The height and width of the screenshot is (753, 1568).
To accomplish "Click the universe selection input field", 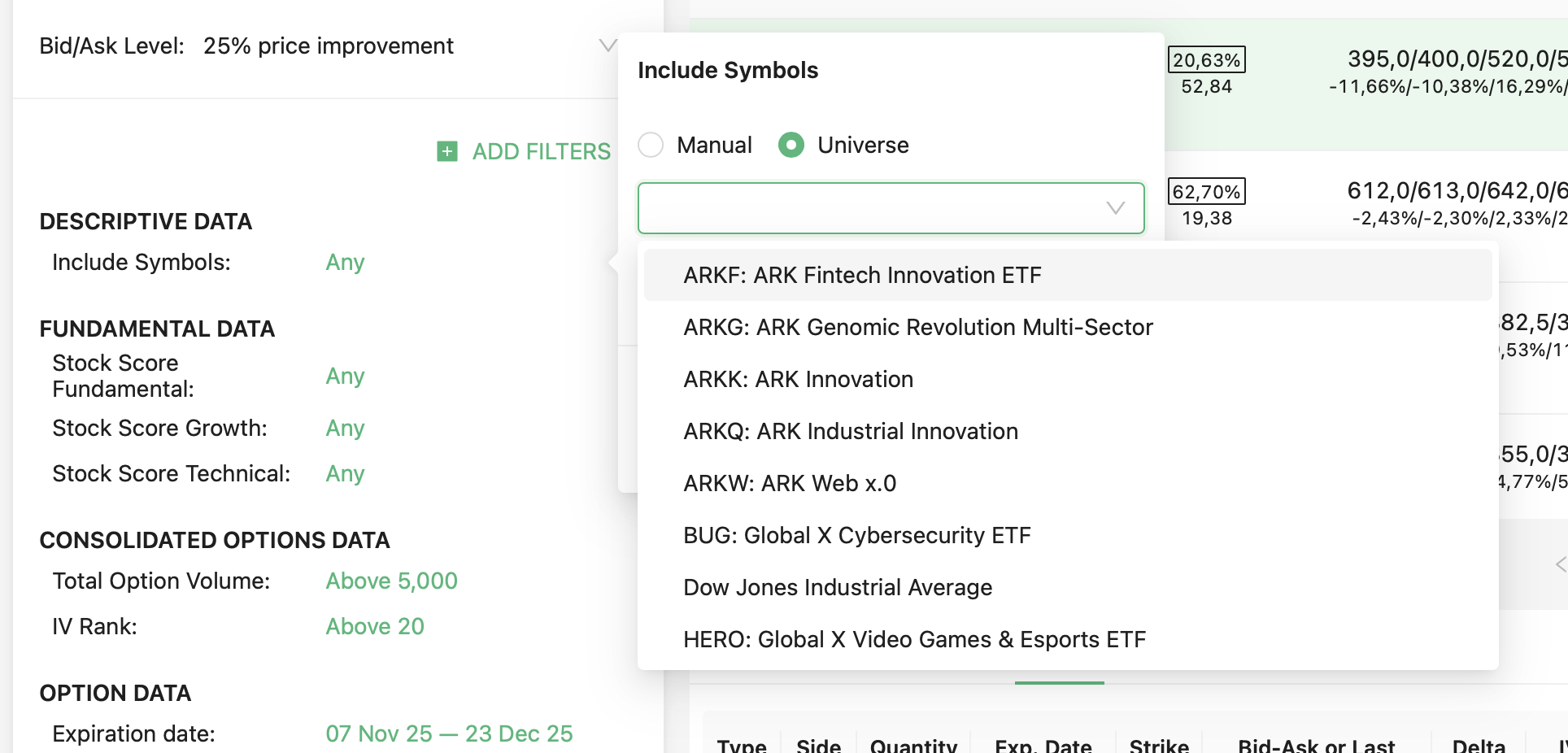I will [x=870, y=208].
